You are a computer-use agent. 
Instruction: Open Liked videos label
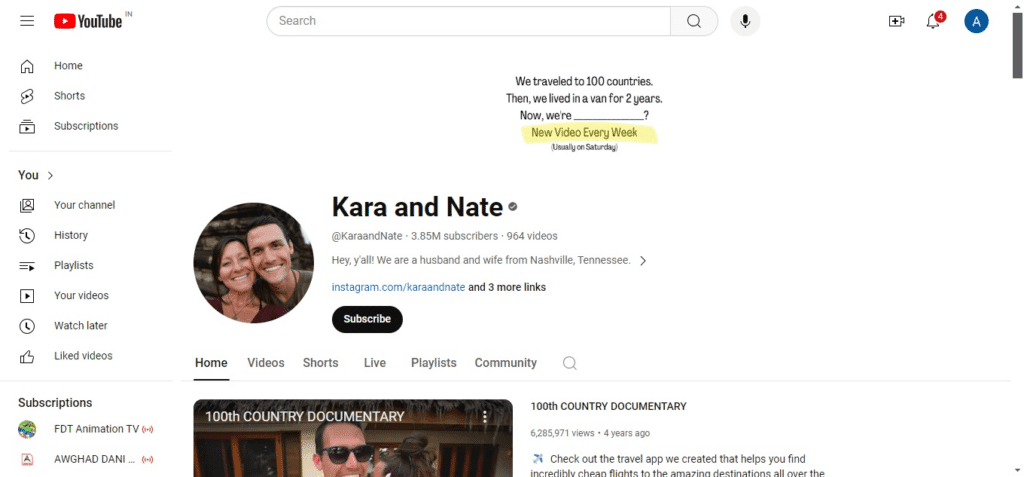(83, 356)
